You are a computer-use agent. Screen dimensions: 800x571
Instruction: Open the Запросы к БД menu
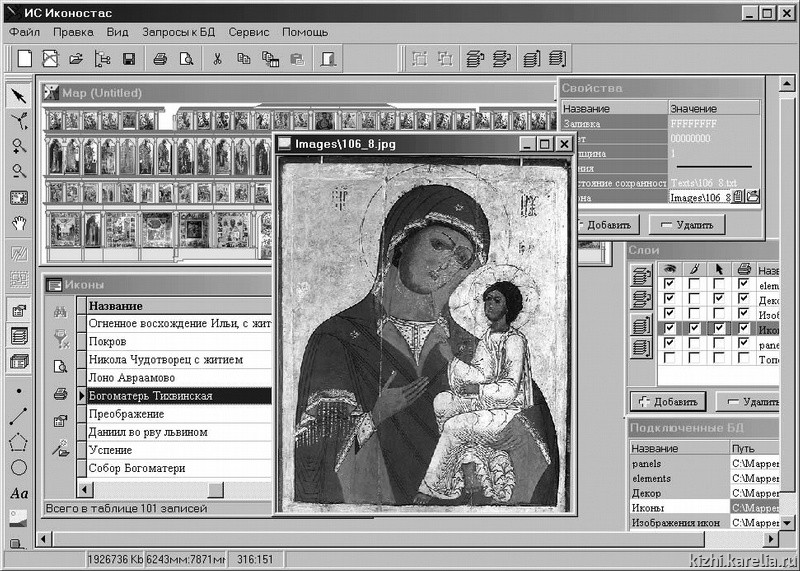click(x=178, y=32)
